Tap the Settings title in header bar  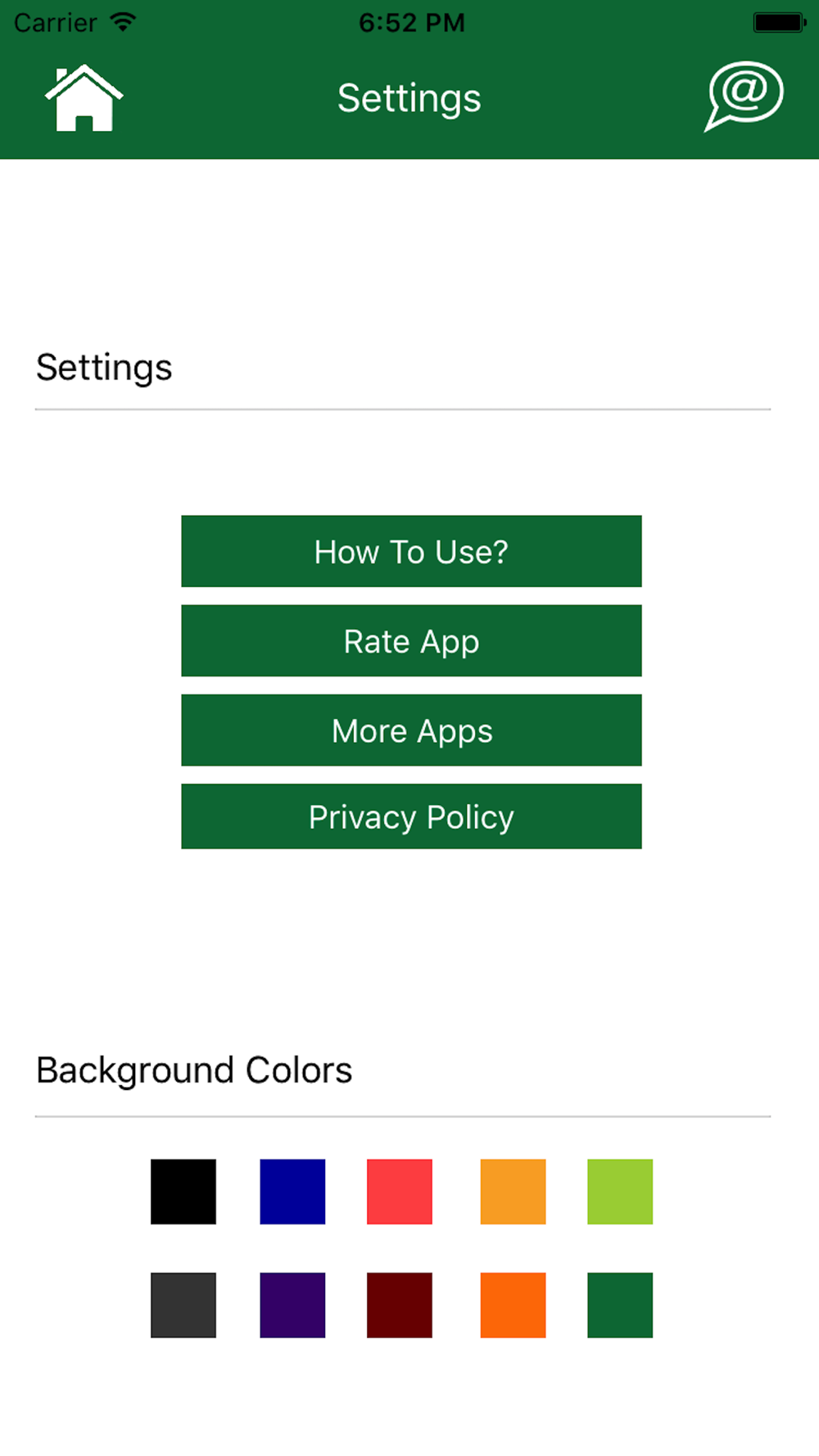(x=409, y=99)
